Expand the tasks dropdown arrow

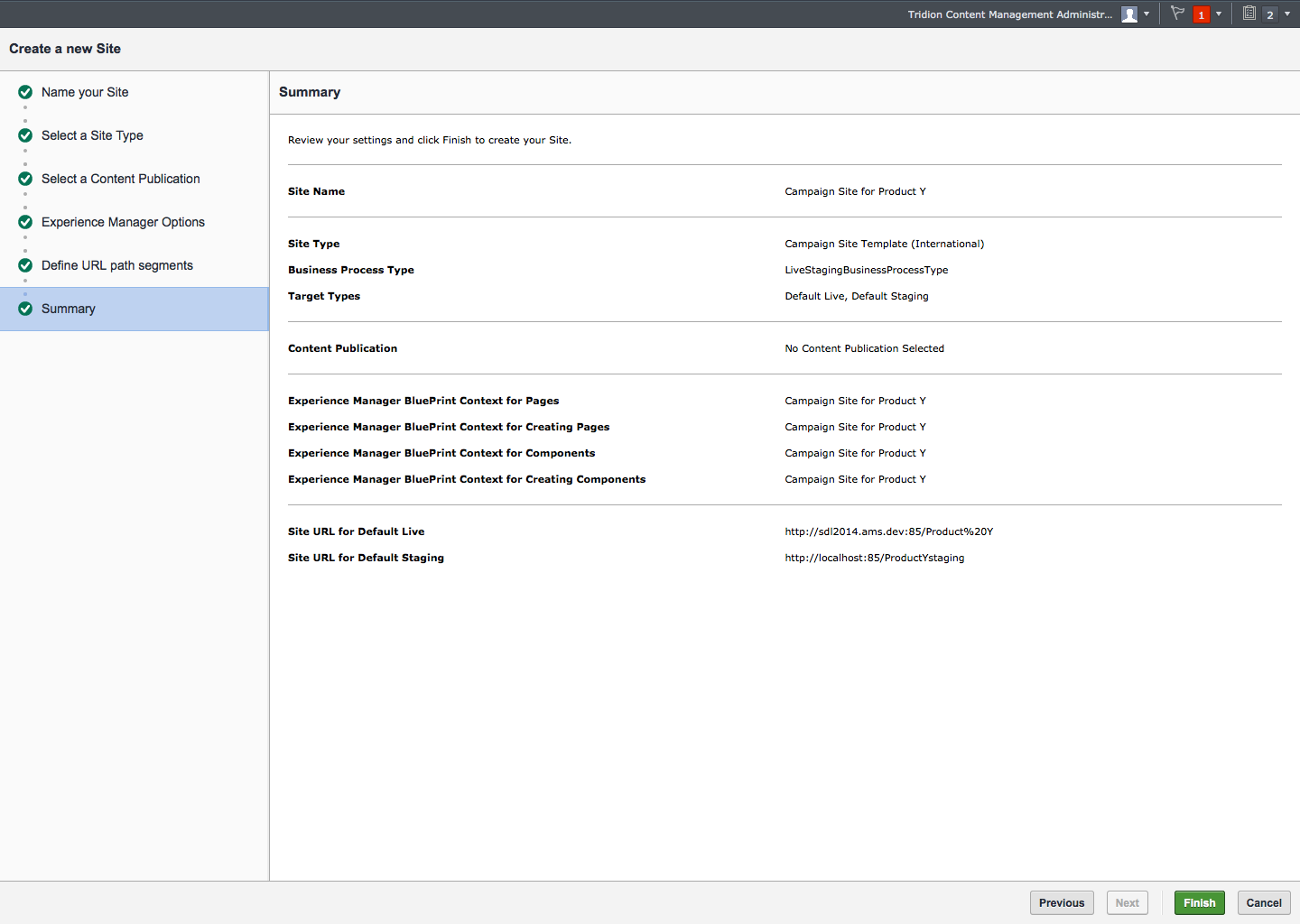coord(1287,14)
